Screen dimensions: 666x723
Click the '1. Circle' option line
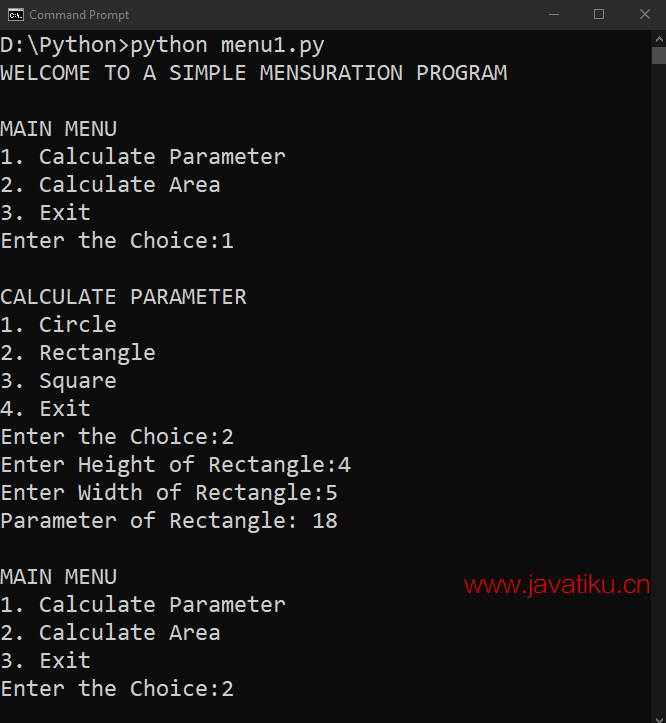coord(59,325)
